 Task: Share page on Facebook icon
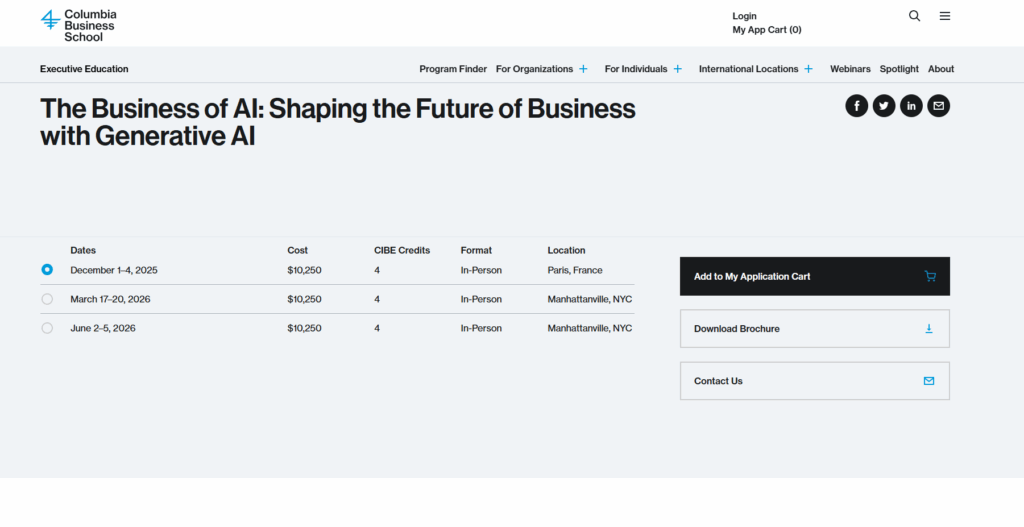pyautogui.click(x=857, y=106)
